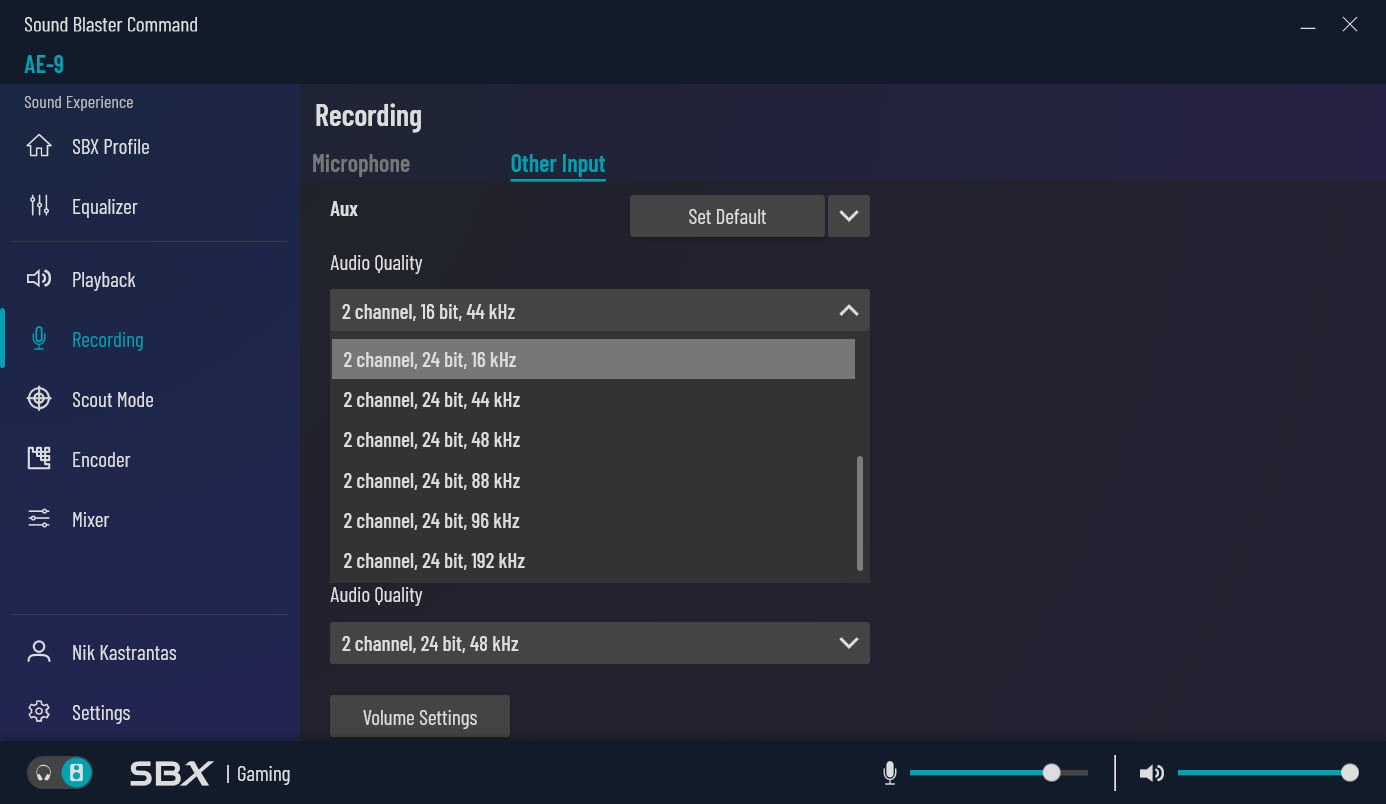Switch to the Other Input tab
This screenshot has height=804, width=1386.
click(x=558, y=163)
